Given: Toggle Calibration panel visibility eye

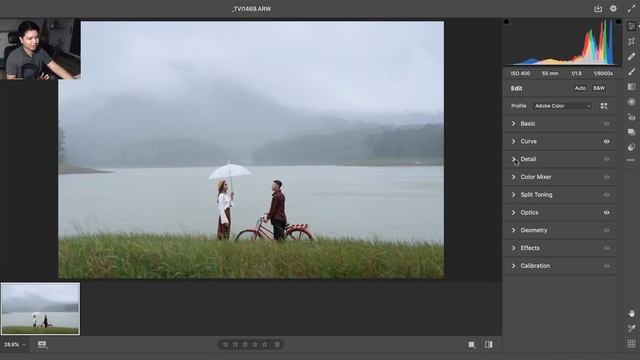Looking at the screenshot, I should click(607, 266).
